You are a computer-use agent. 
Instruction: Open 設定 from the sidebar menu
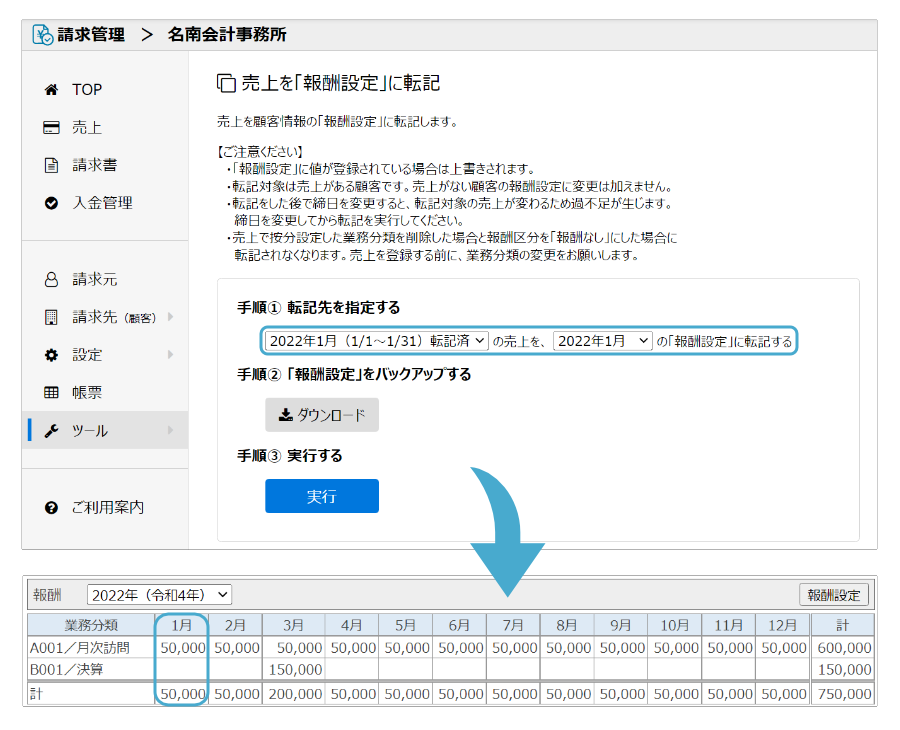[x=87, y=355]
